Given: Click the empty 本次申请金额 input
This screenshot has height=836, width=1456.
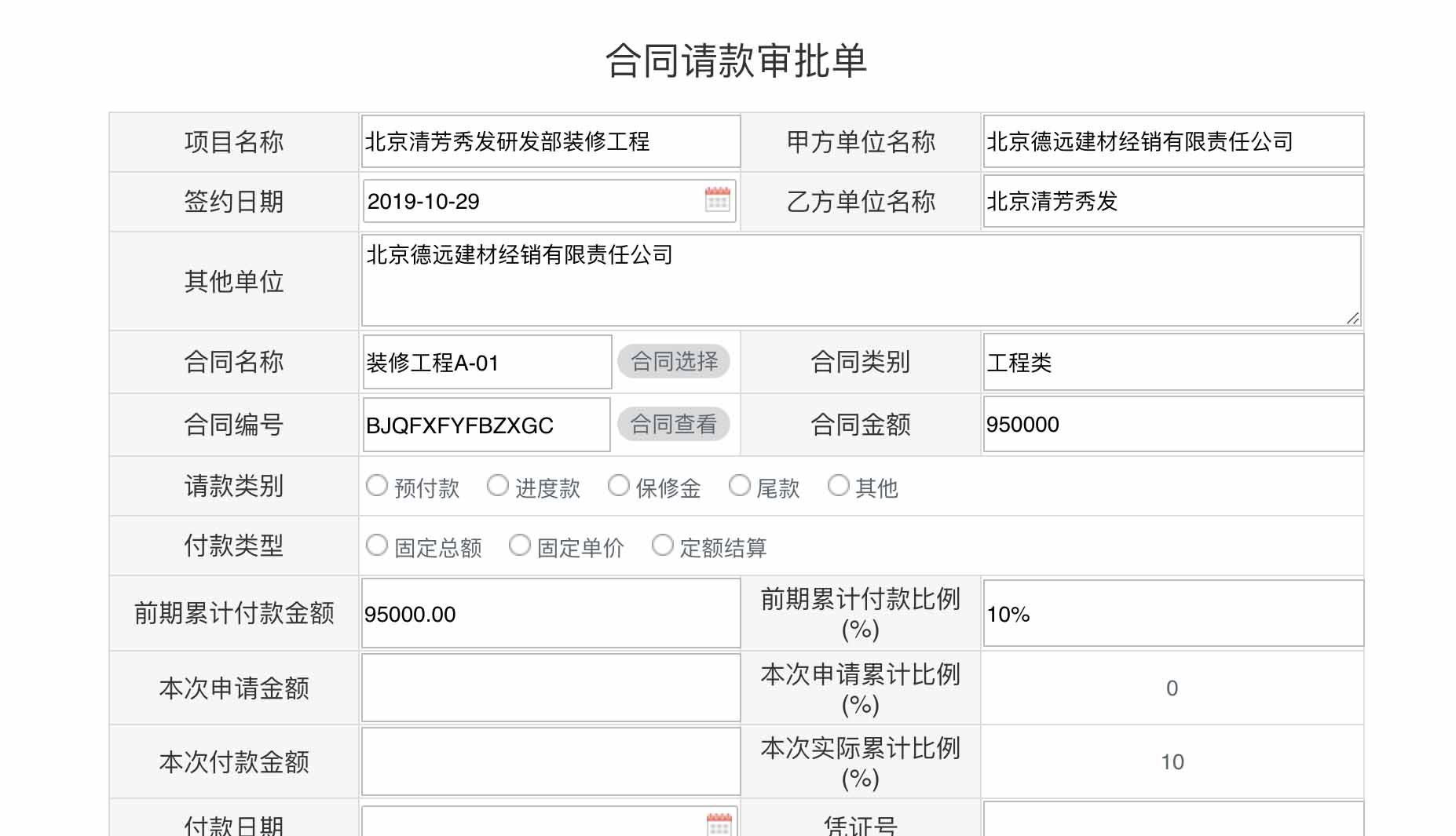Looking at the screenshot, I should coord(550,687).
